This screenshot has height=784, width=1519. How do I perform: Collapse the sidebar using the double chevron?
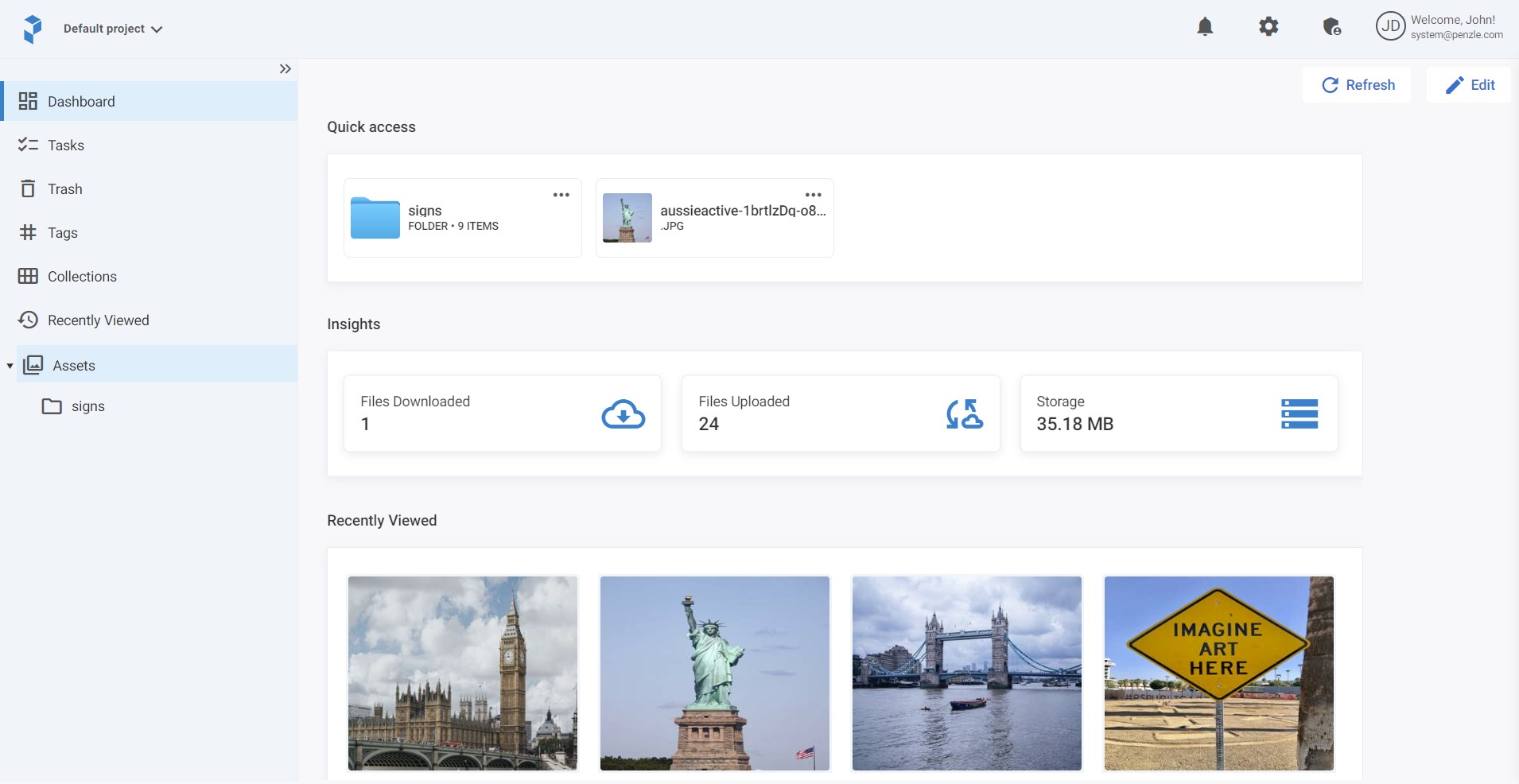click(x=286, y=69)
